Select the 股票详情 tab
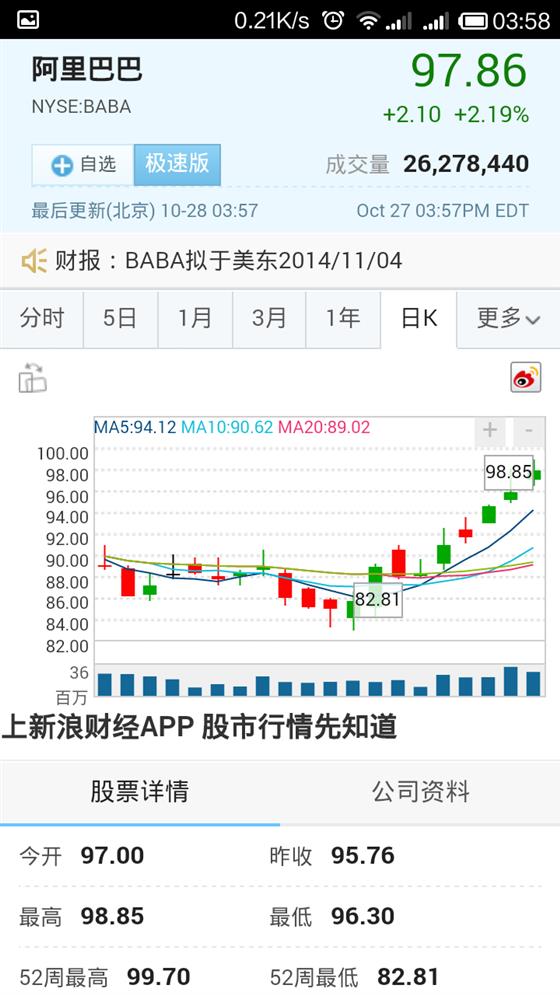This screenshot has width=560, height=995. 140,791
